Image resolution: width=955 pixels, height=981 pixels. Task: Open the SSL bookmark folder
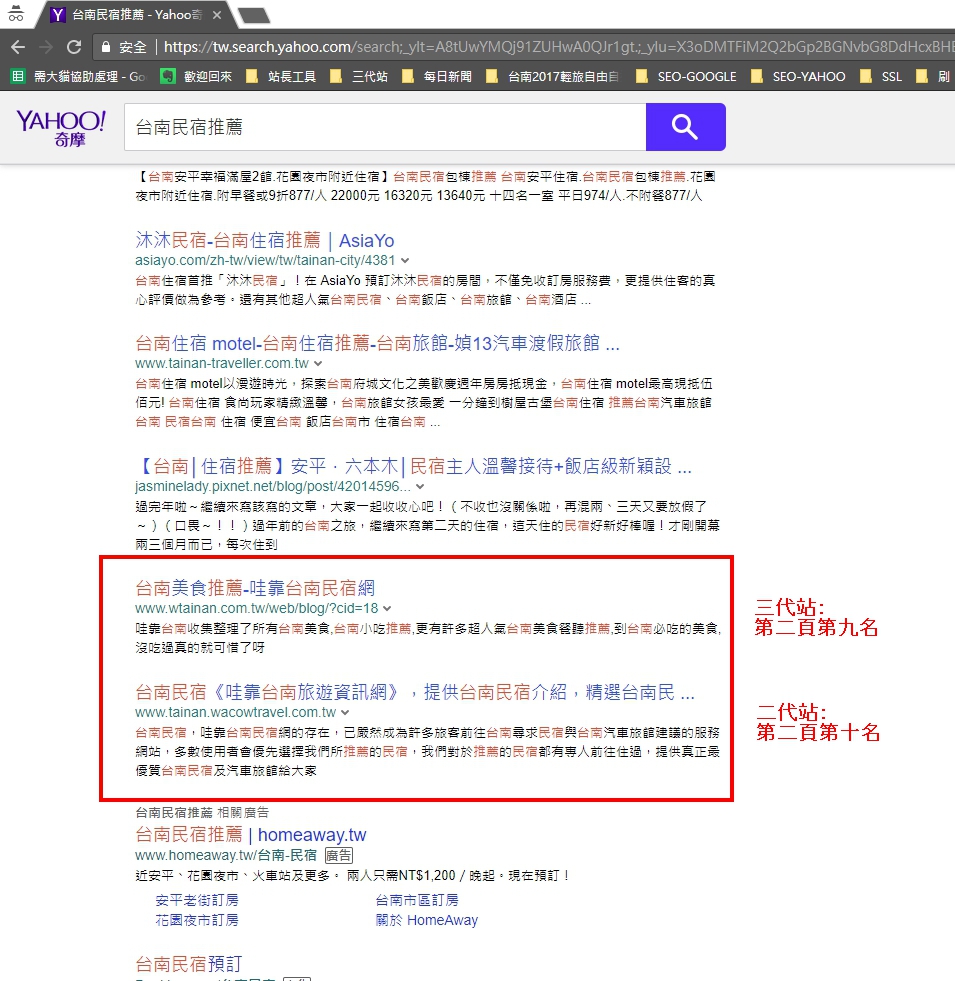pyautogui.click(x=881, y=76)
